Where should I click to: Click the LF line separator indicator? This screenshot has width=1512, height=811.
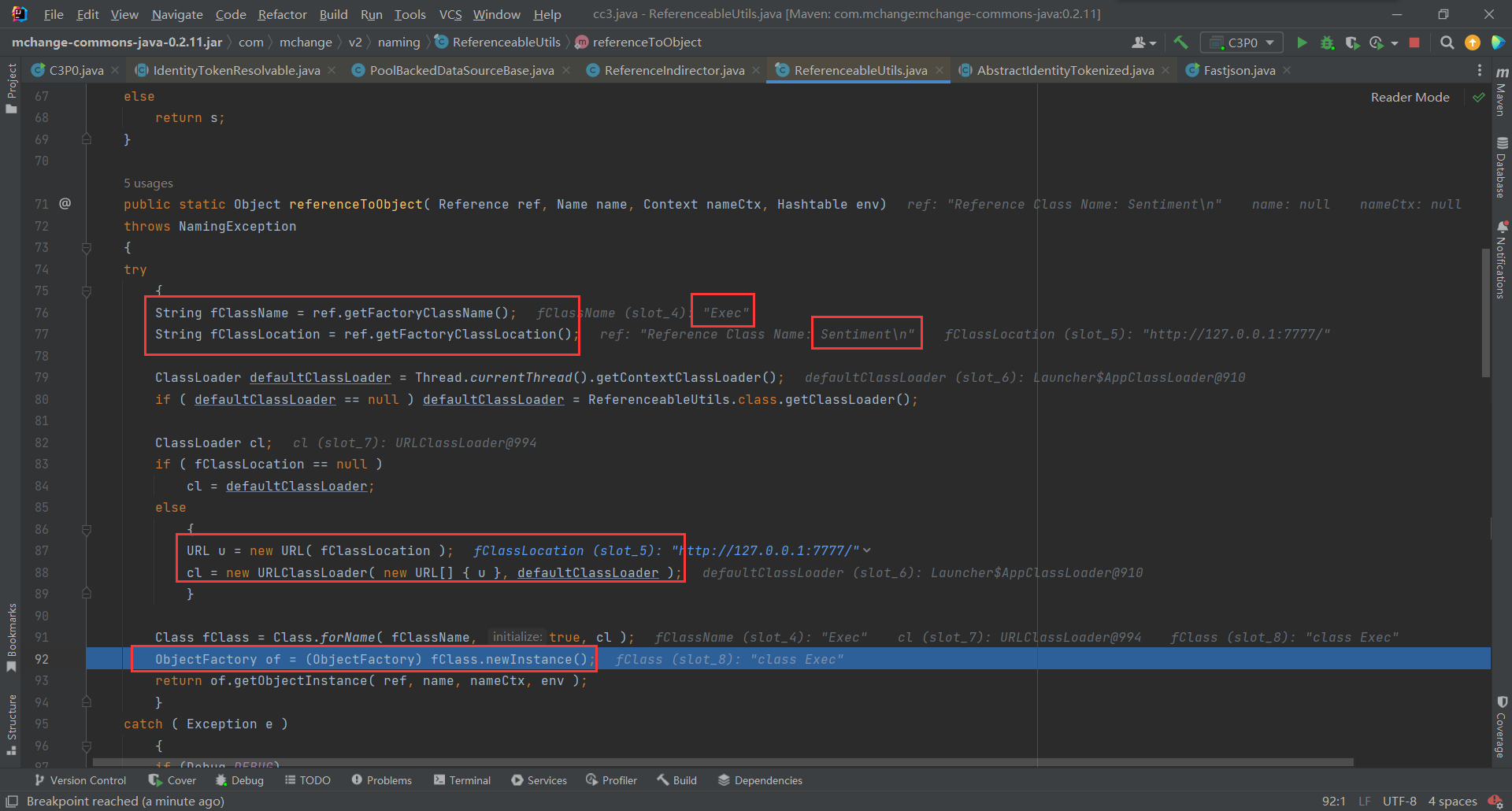(1364, 801)
